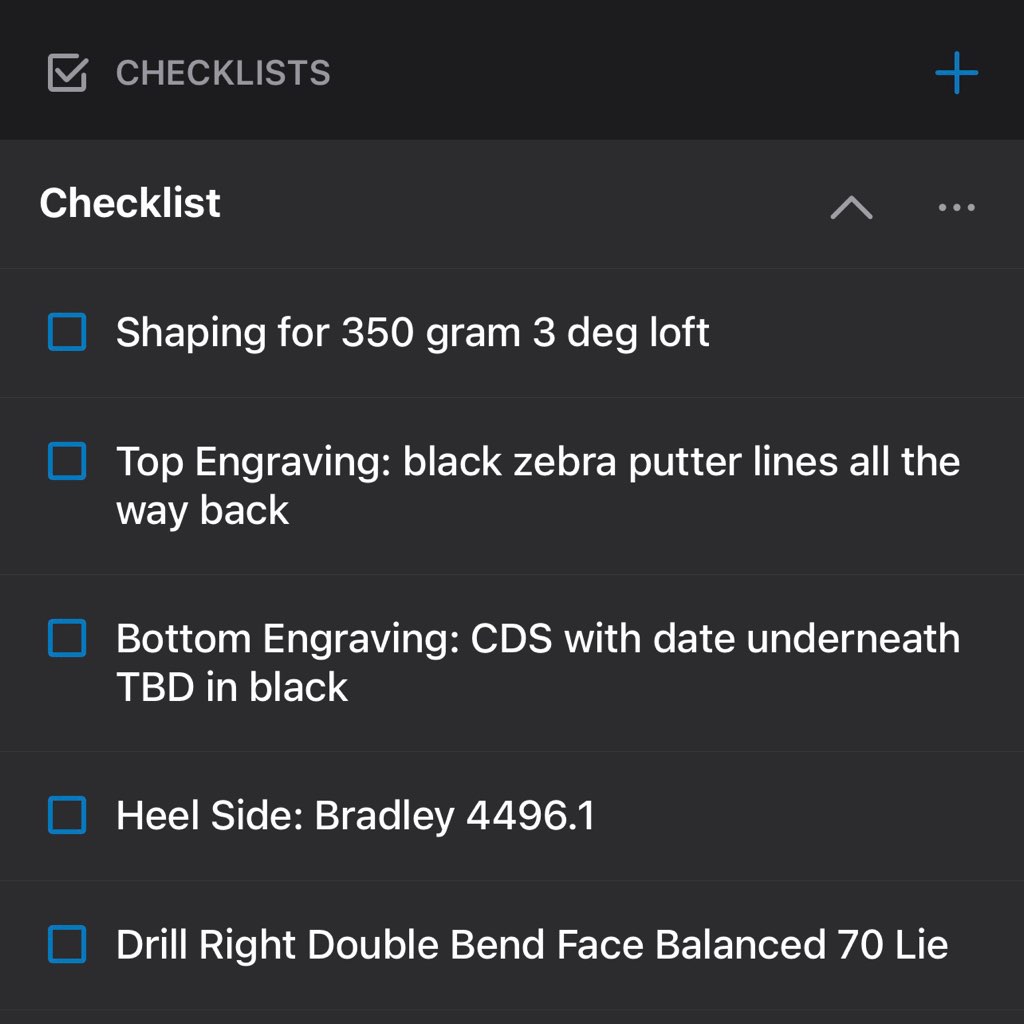The height and width of the screenshot is (1024, 1024).
Task: Click the words 'way back' in Top Engraving
Action: (x=202, y=511)
